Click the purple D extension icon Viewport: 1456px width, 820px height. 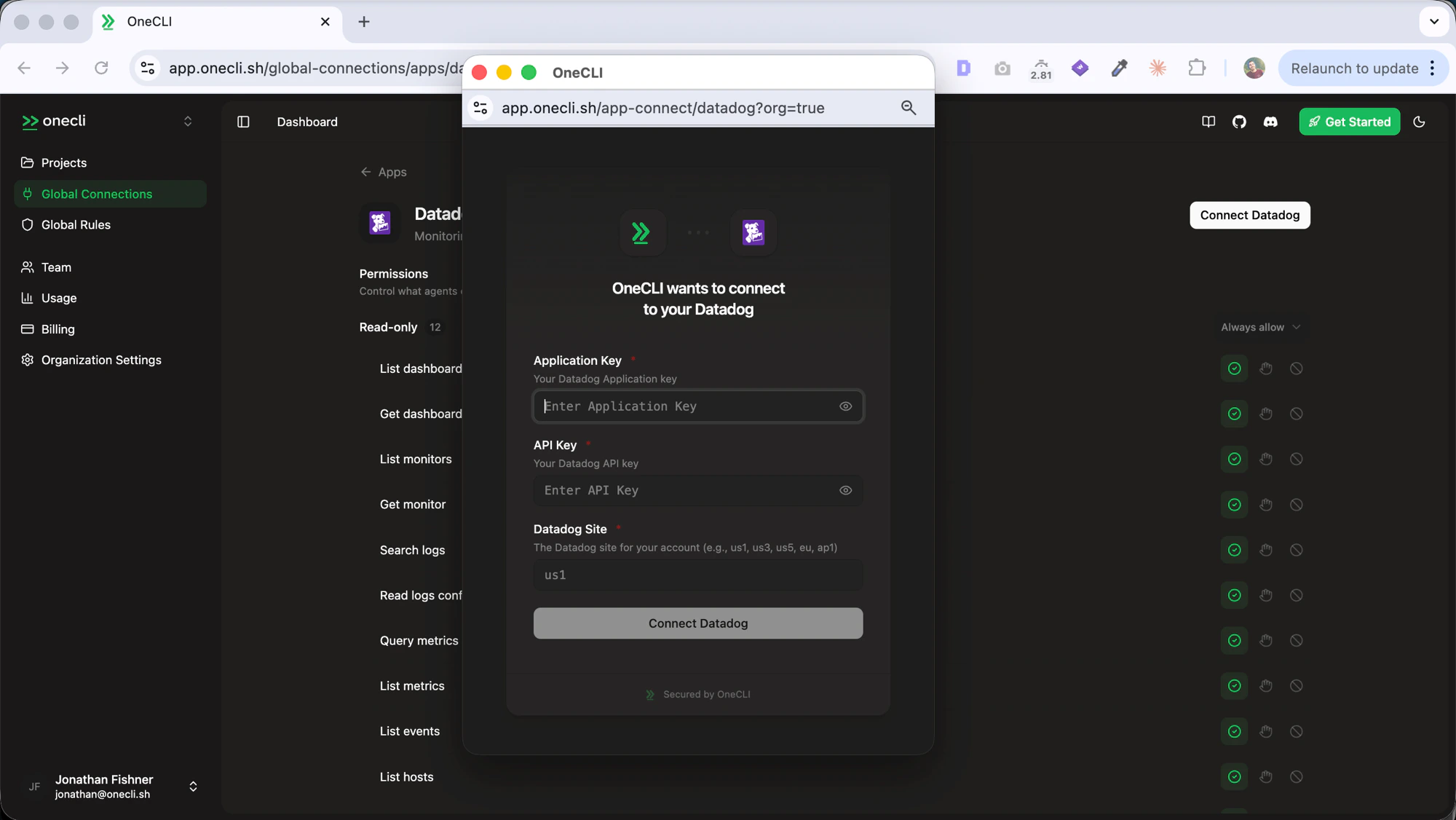point(963,68)
